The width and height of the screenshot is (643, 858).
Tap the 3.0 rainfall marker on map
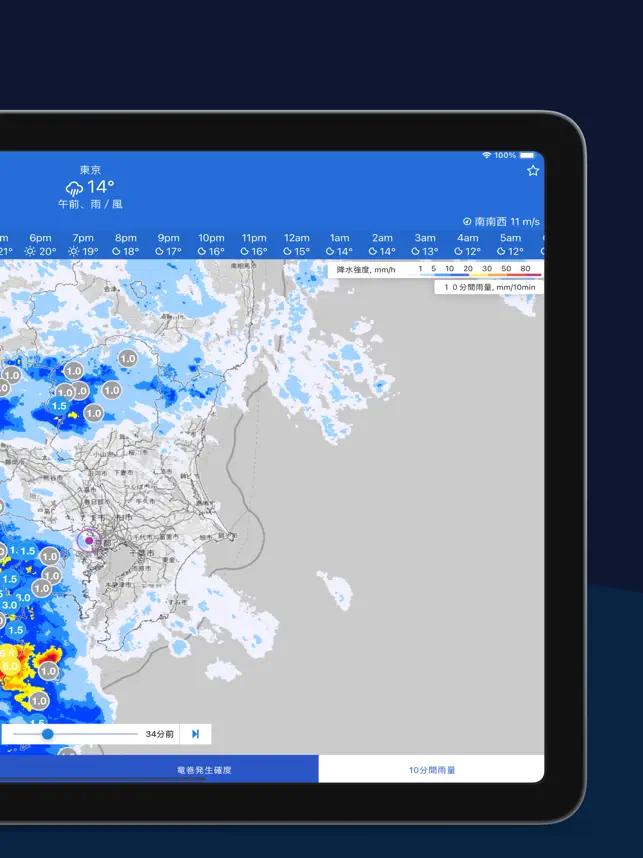coord(9,605)
